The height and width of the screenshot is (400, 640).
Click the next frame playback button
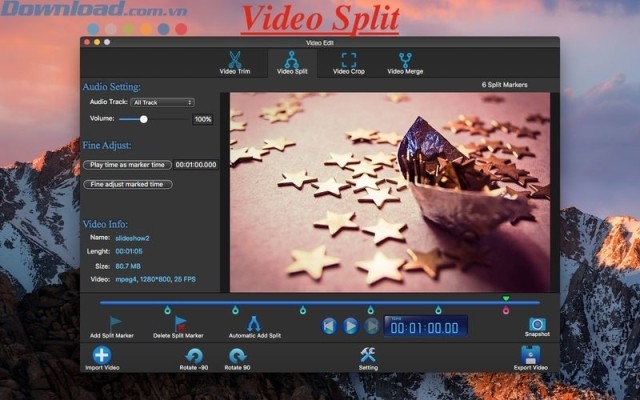point(372,326)
